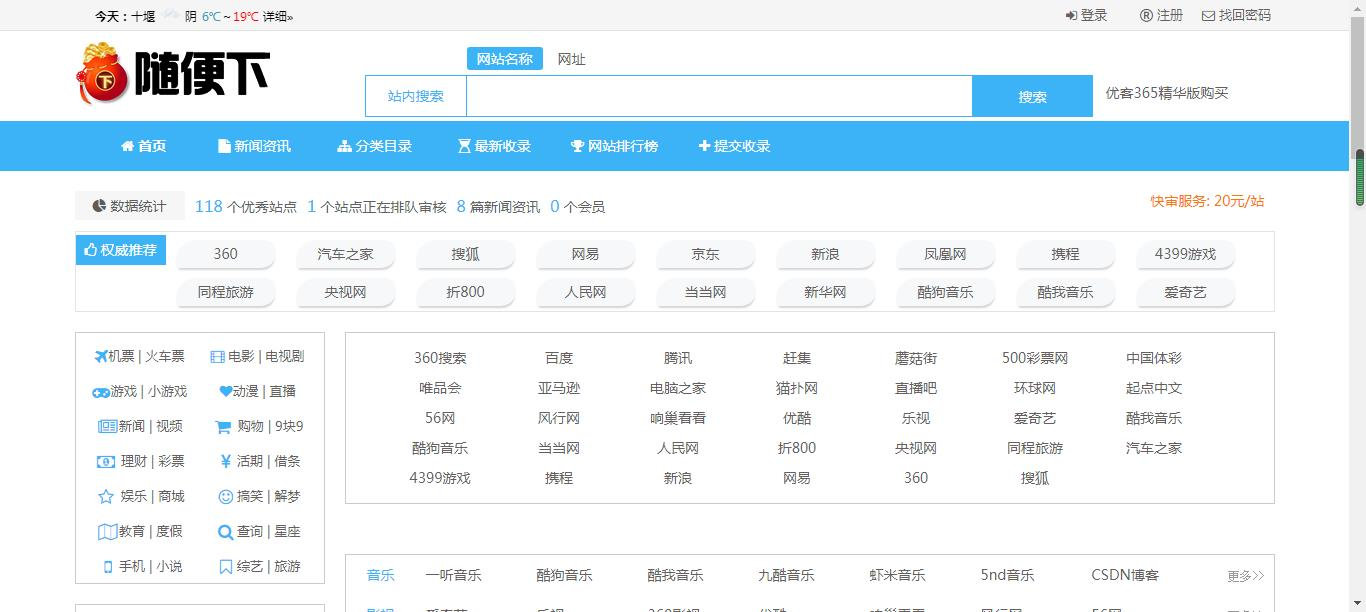Click the map icon beside 教育
This screenshot has height=612, width=1366.
pyautogui.click(x=107, y=531)
